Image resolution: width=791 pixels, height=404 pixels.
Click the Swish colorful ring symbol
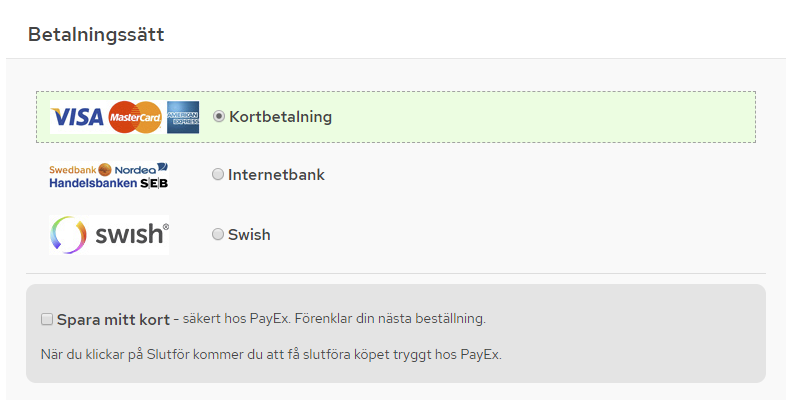tap(68, 235)
